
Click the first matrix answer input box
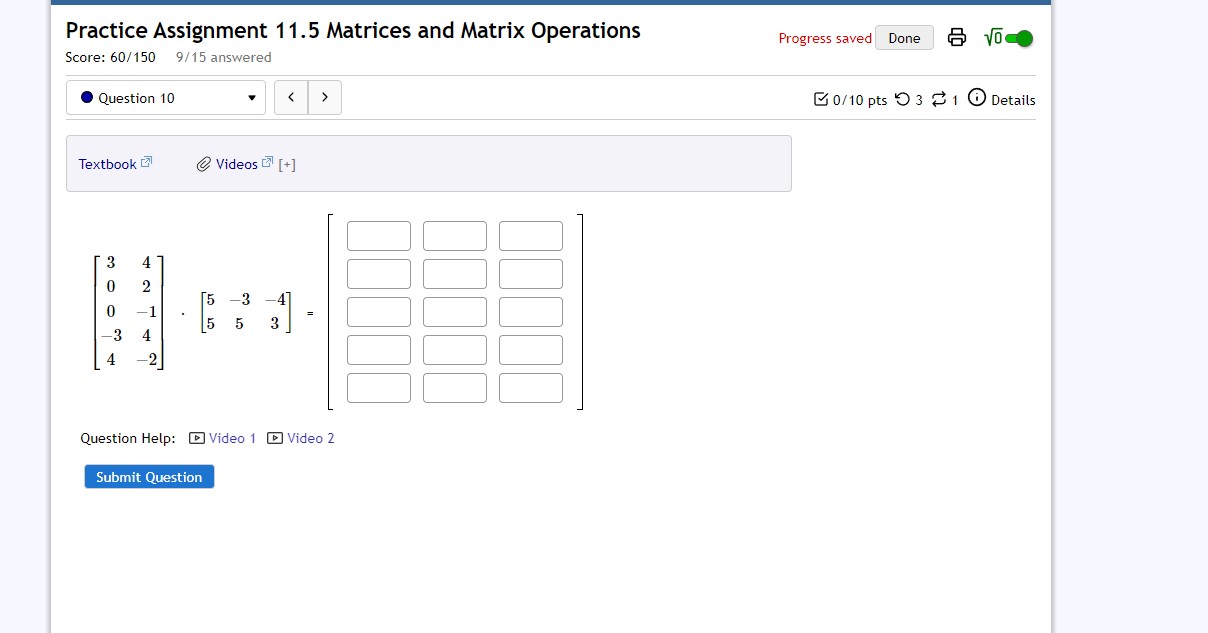click(x=379, y=235)
